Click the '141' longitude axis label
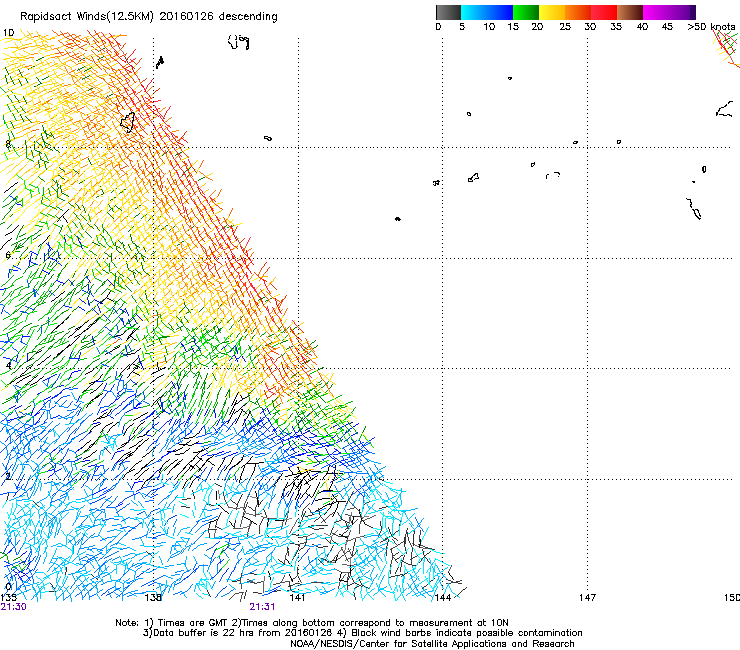This screenshot has height=650, width=740. click(298, 598)
